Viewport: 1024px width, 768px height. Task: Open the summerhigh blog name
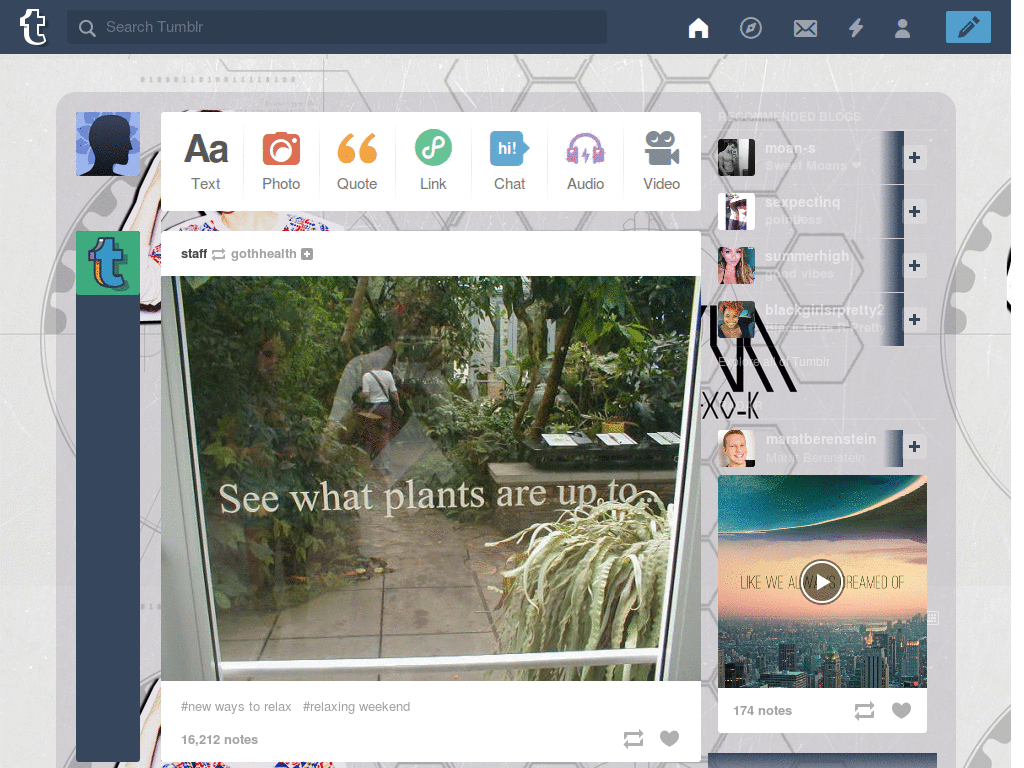point(807,256)
